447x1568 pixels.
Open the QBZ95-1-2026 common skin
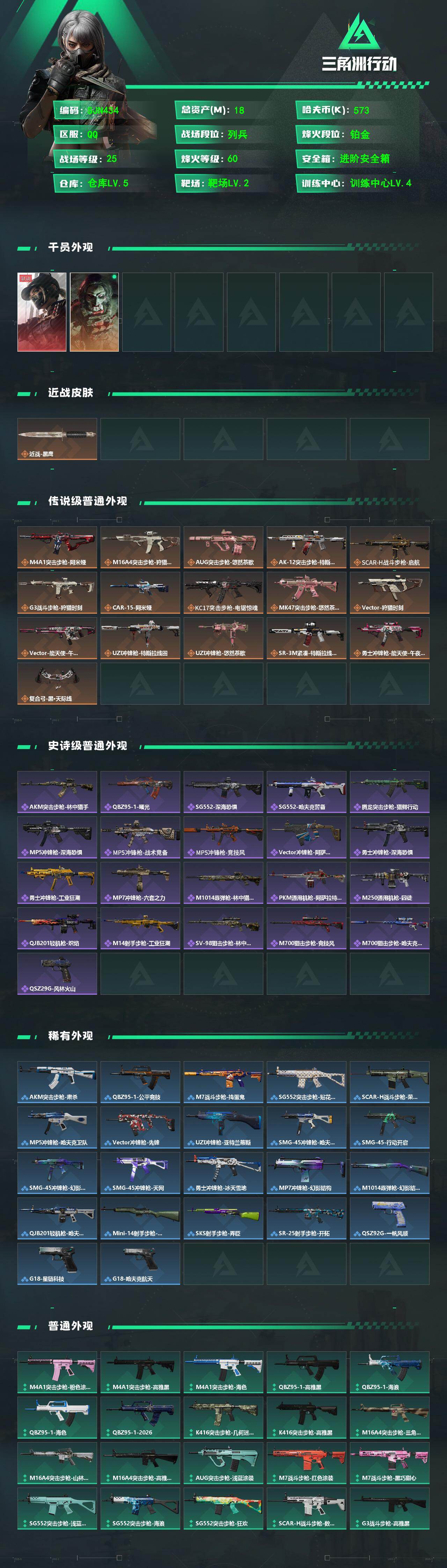pyautogui.click(x=140, y=1418)
